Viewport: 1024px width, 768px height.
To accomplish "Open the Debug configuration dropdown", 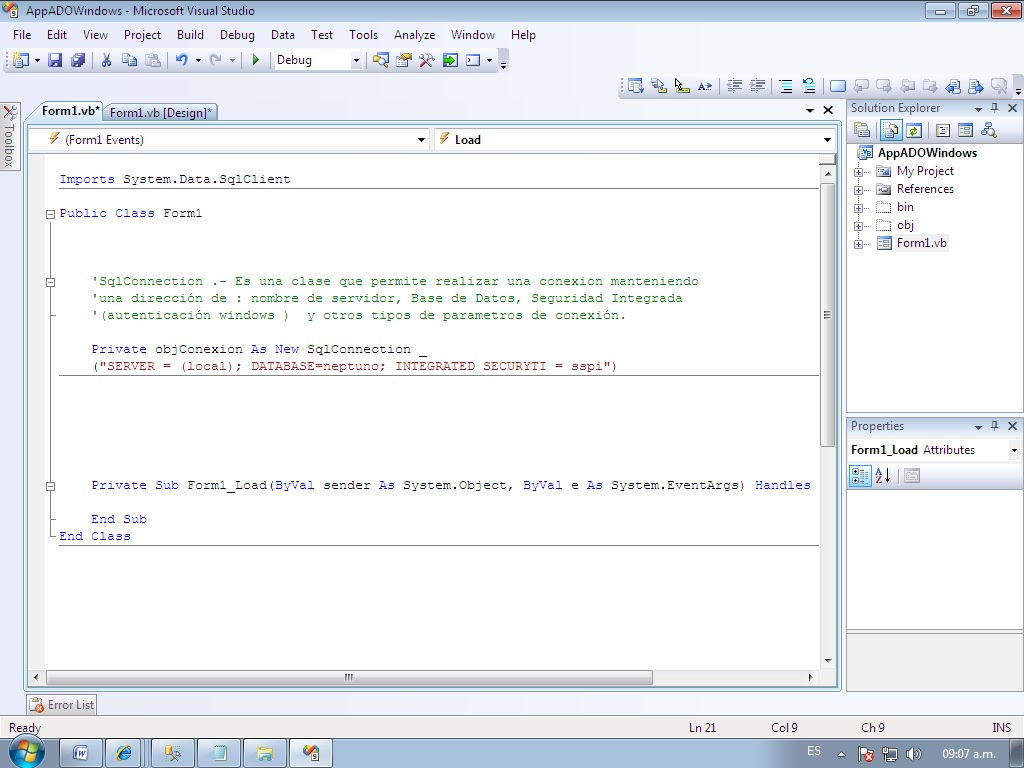I will (356, 60).
